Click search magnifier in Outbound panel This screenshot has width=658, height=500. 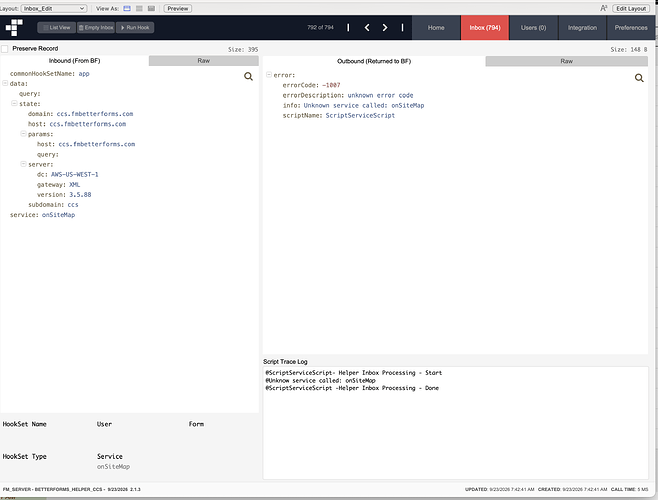click(639, 78)
